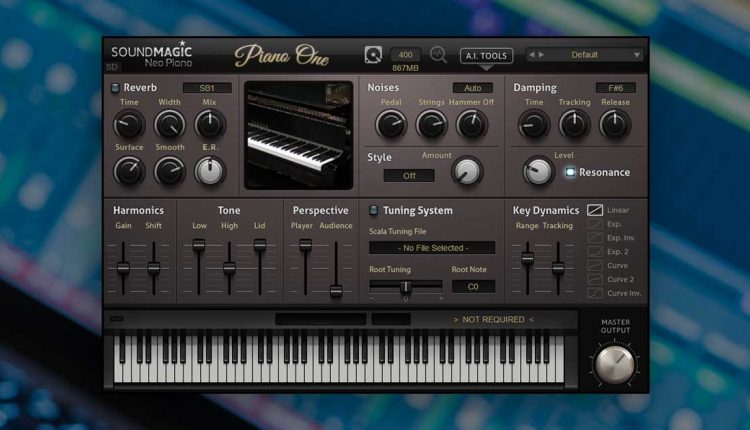Click the Reverb Surface knob

pyautogui.click(x=129, y=171)
